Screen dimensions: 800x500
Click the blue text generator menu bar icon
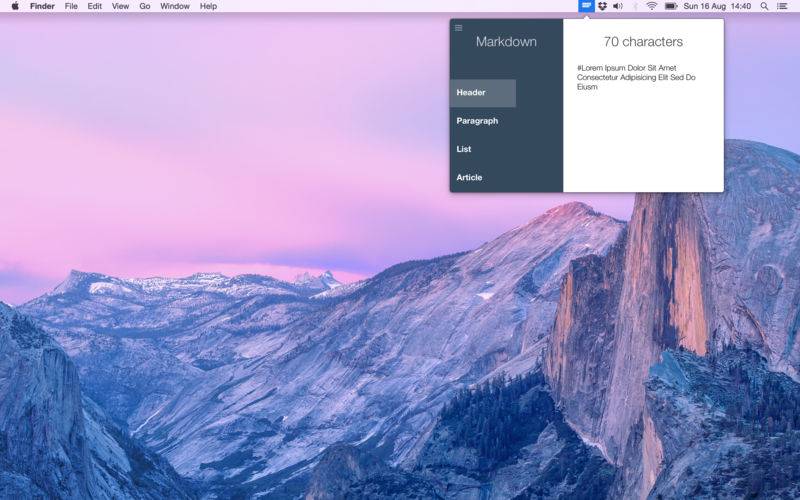(586, 6)
